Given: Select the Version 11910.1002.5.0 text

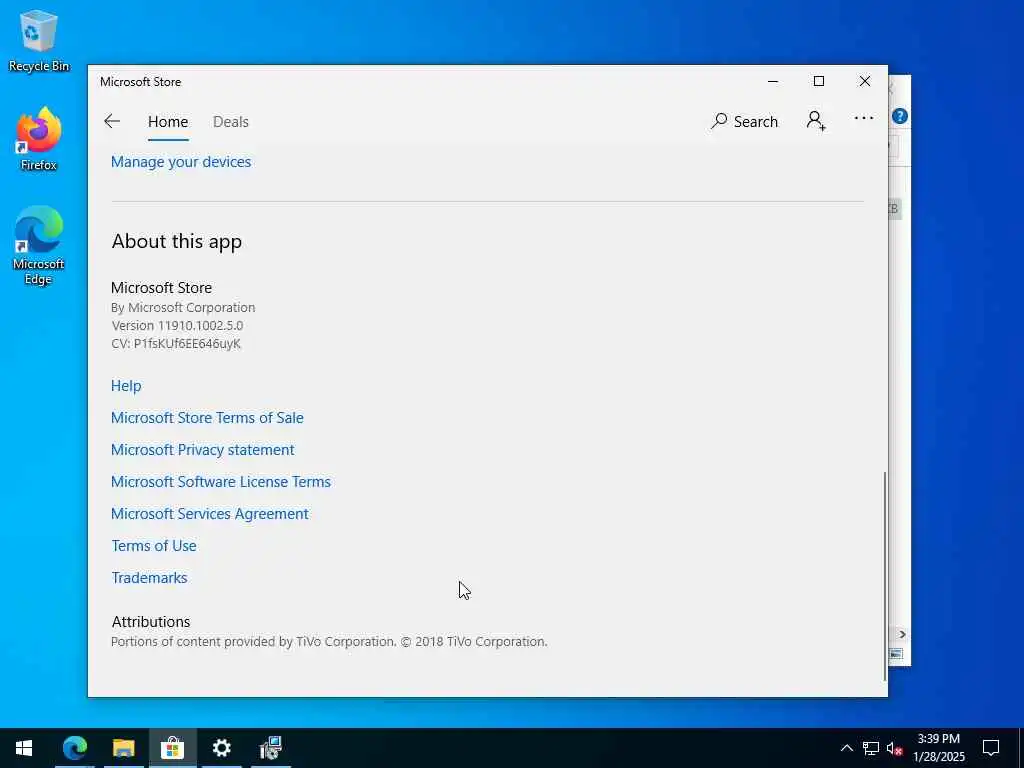Looking at the screenshot, I should pos(177,325).
